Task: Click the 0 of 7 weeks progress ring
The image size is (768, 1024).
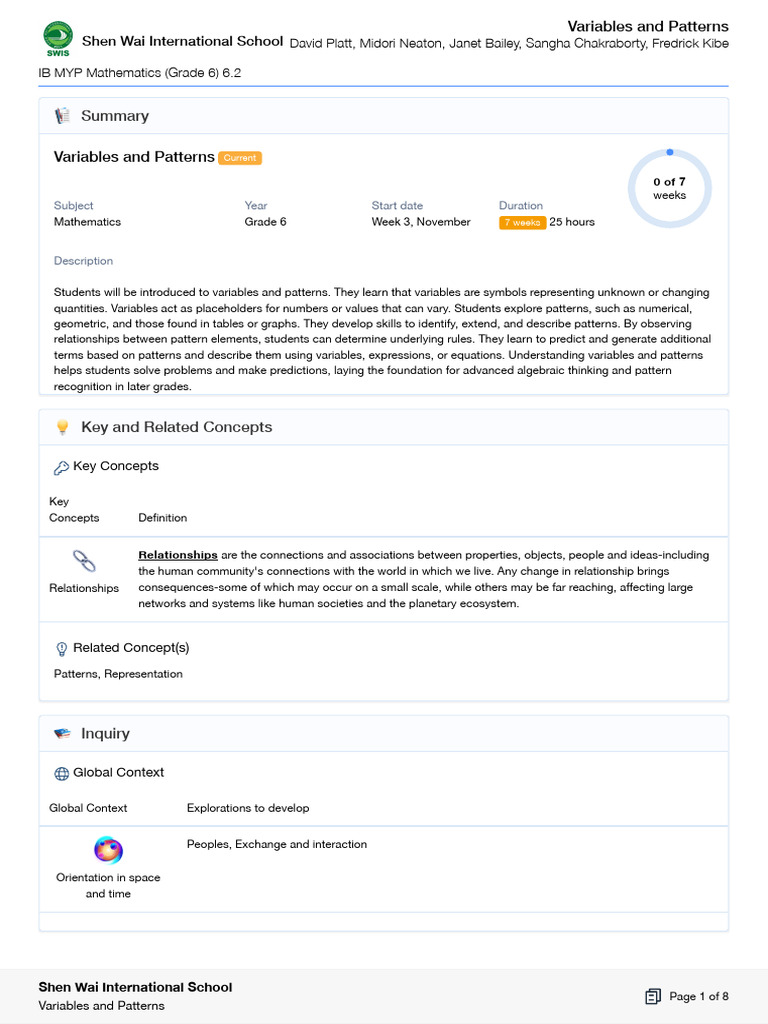Action: pos(669,188)
